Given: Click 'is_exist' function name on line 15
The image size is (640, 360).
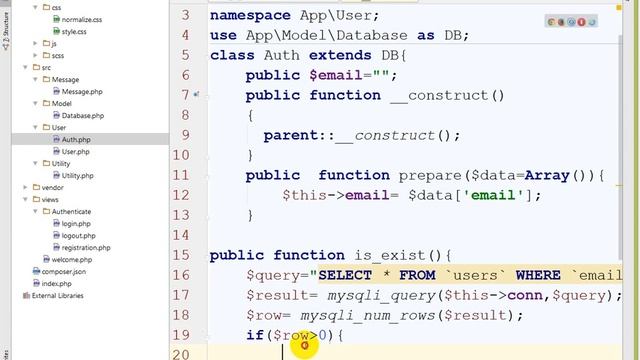Looking at the screenshot, I should (x=390, y=256).
